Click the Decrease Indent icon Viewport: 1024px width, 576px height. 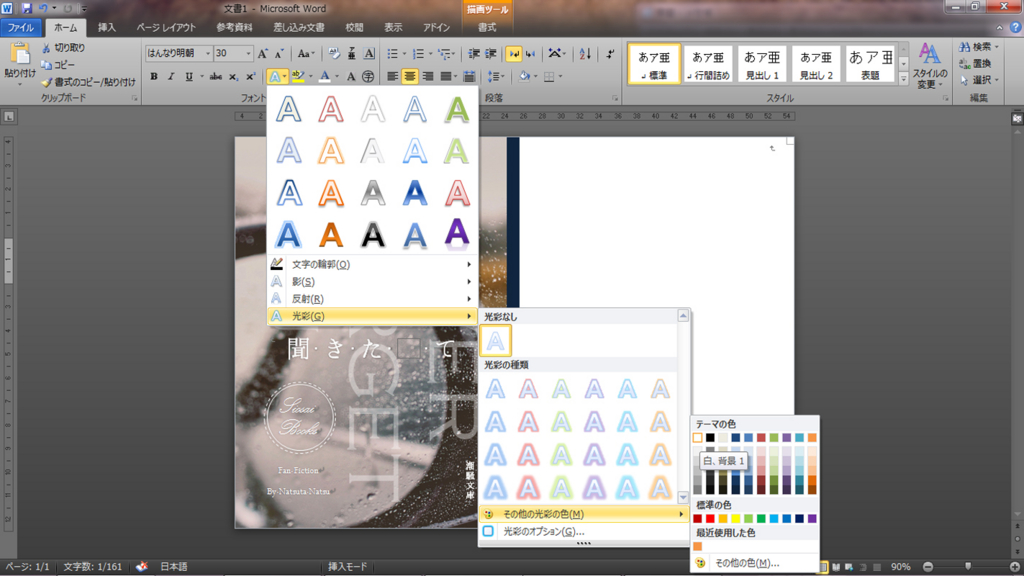(x=474, y=54)
